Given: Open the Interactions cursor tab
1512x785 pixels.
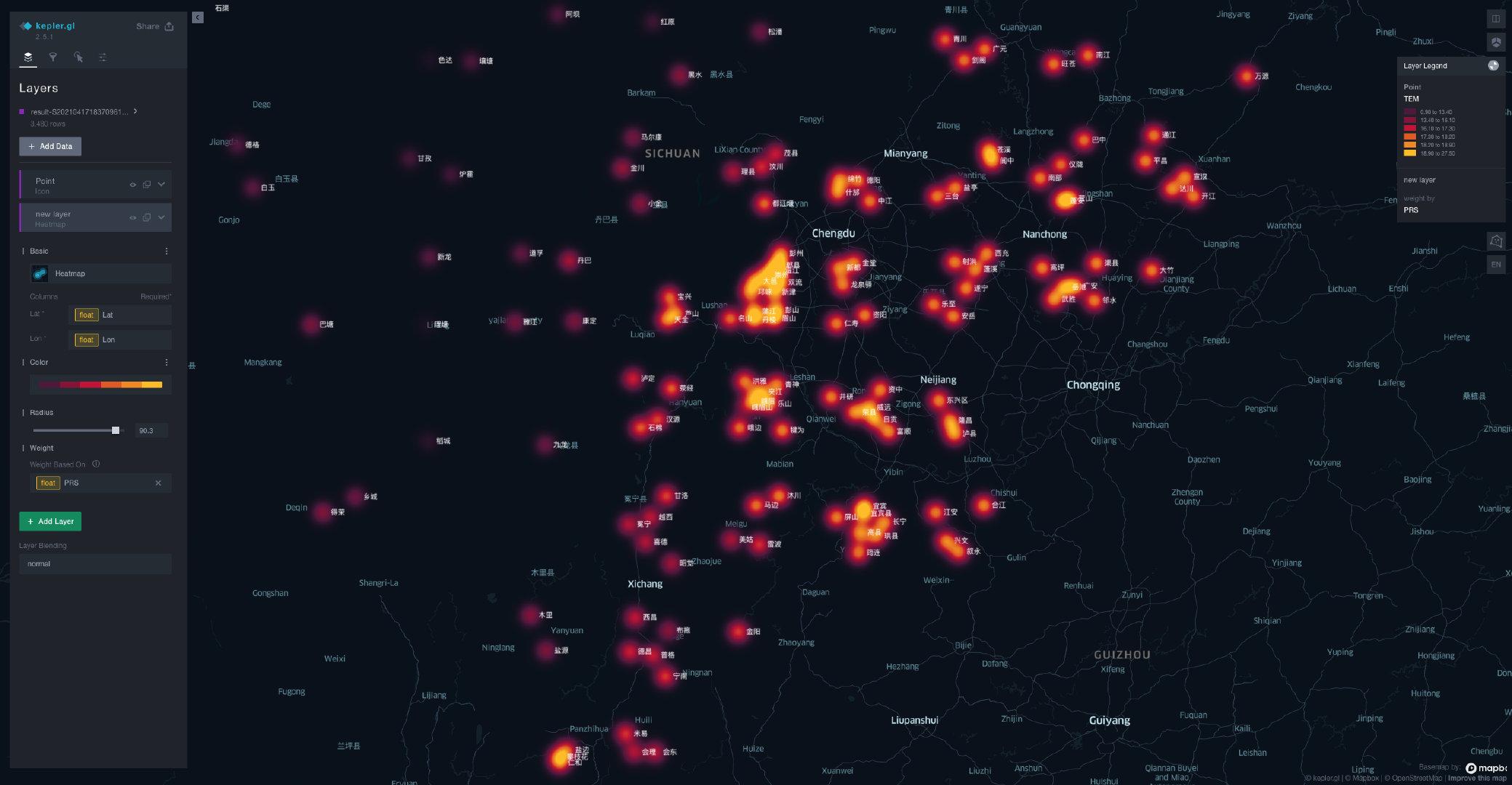Looking at the screenshot, I should tap(78, 57).
